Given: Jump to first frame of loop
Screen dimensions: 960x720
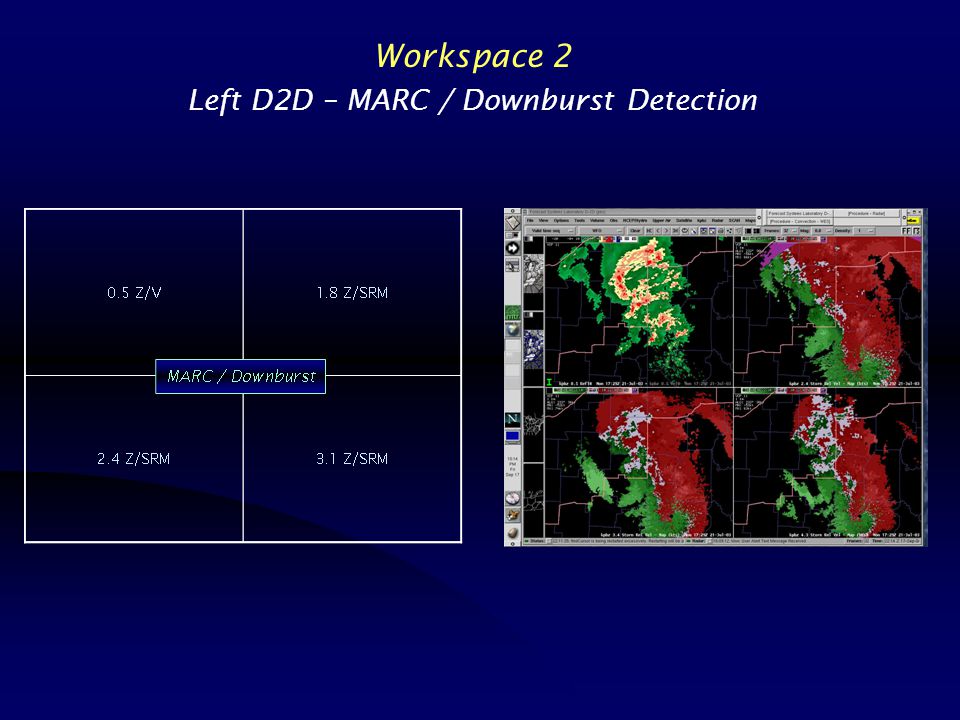Looking at the screenshot, I should point(648,231).
